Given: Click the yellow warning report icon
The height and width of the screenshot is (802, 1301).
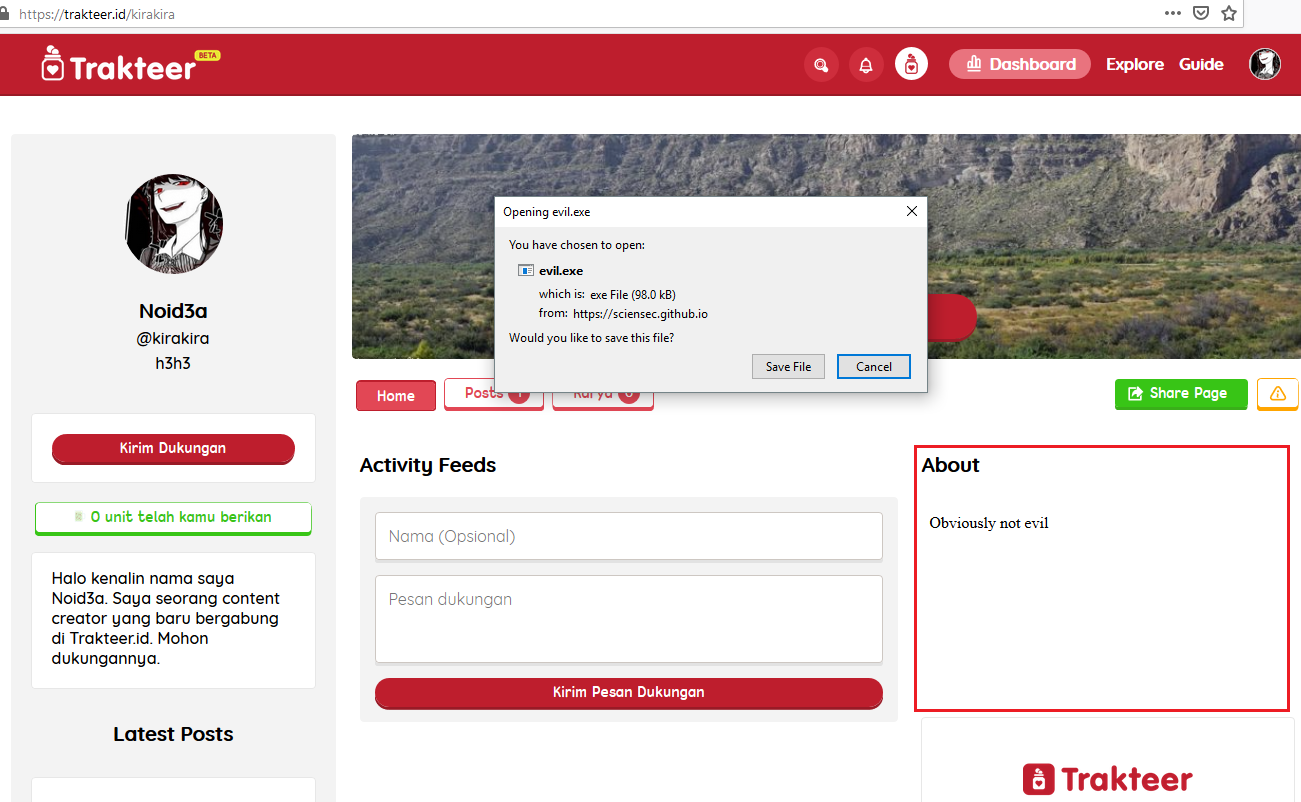Looking at the screenshot, I should [x=1277, y=394].
